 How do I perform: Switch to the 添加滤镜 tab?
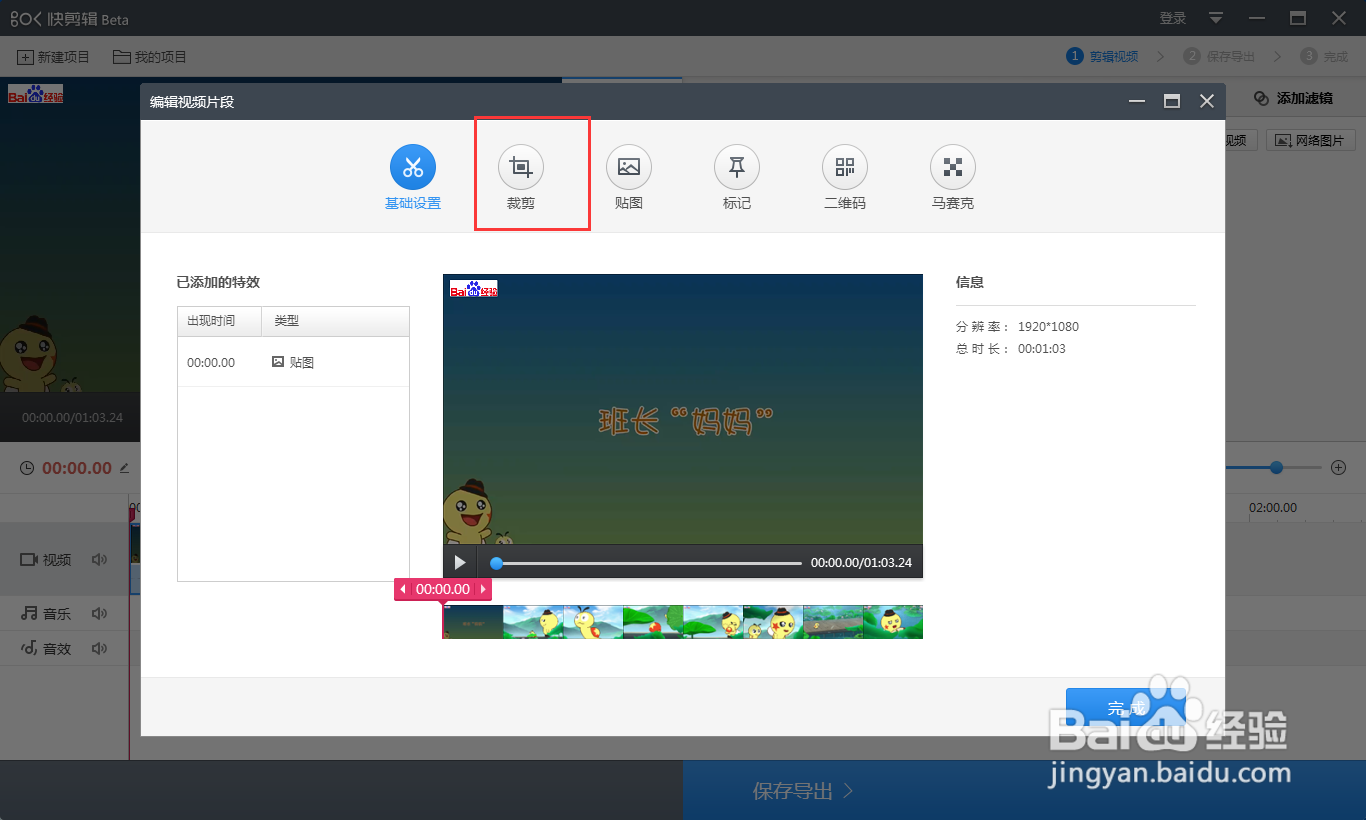click(x=1293, y=98)
